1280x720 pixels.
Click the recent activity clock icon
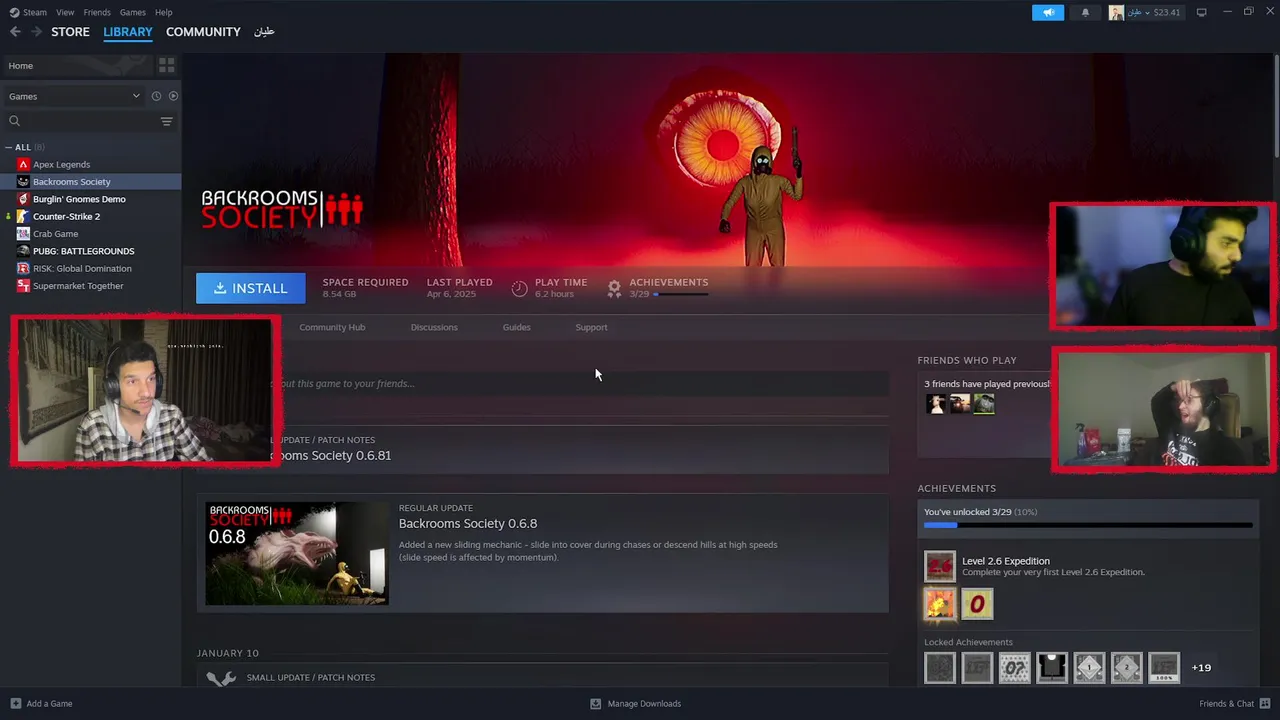[156, 96]
